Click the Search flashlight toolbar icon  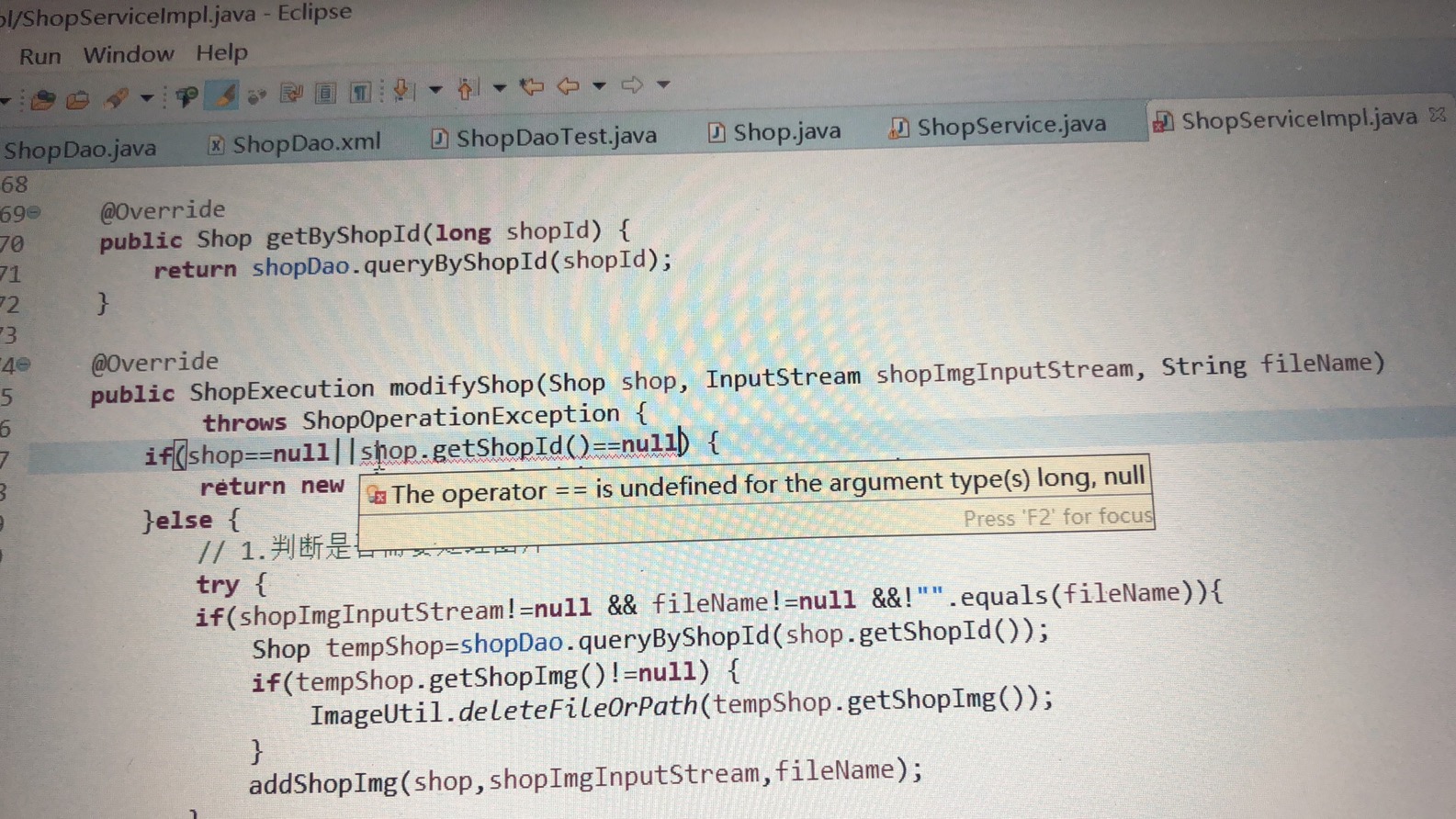point(117,97)
